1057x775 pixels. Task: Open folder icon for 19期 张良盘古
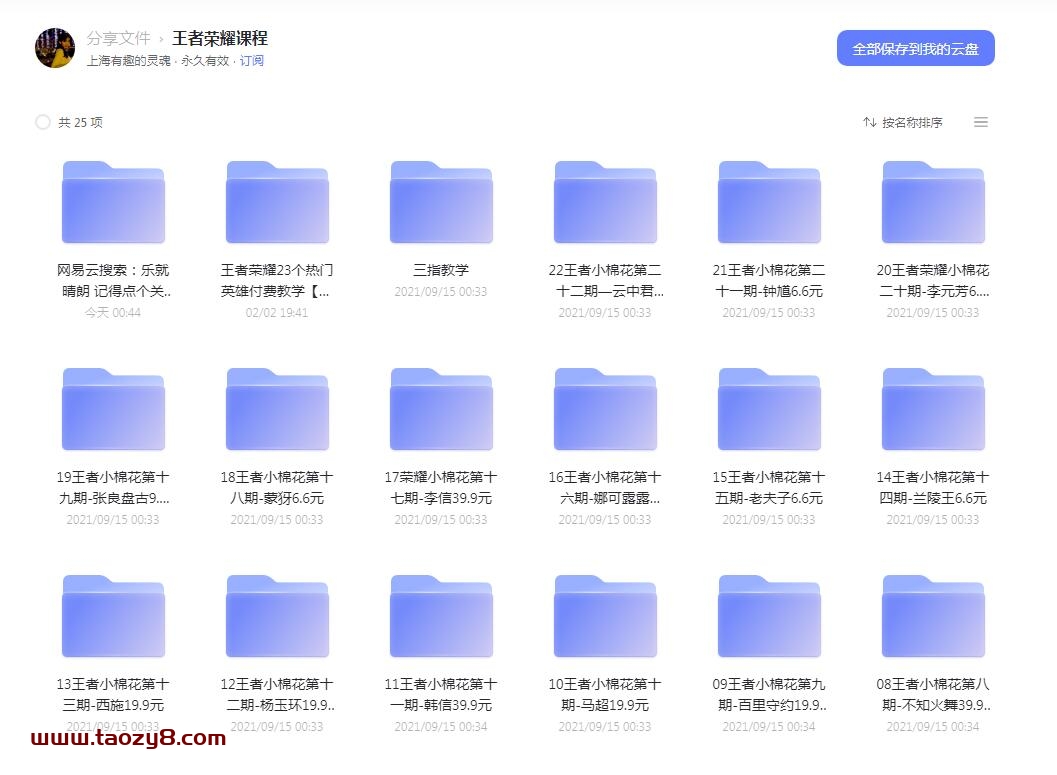pos(113,409)
